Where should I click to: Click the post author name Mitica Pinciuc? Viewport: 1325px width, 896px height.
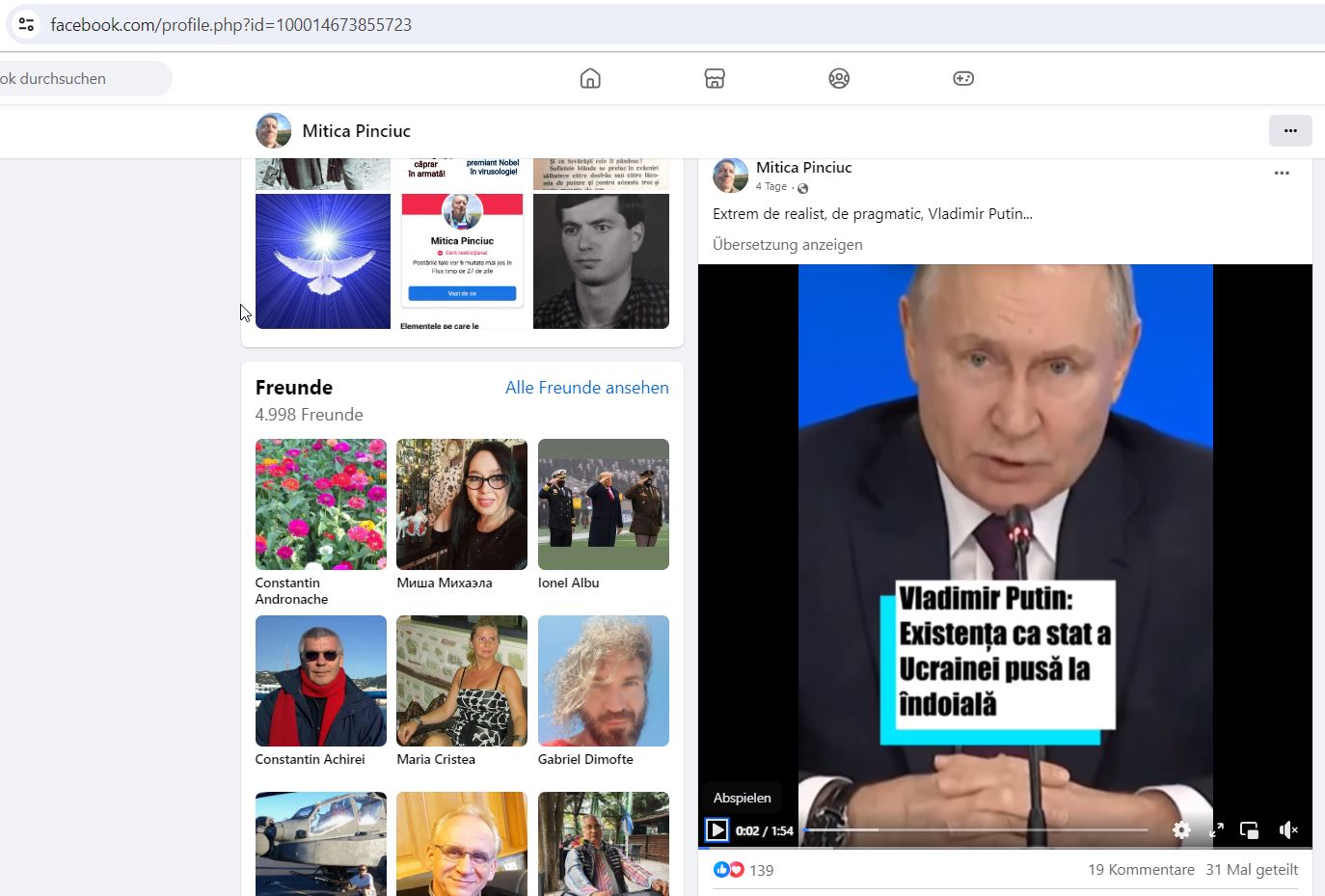803,167
